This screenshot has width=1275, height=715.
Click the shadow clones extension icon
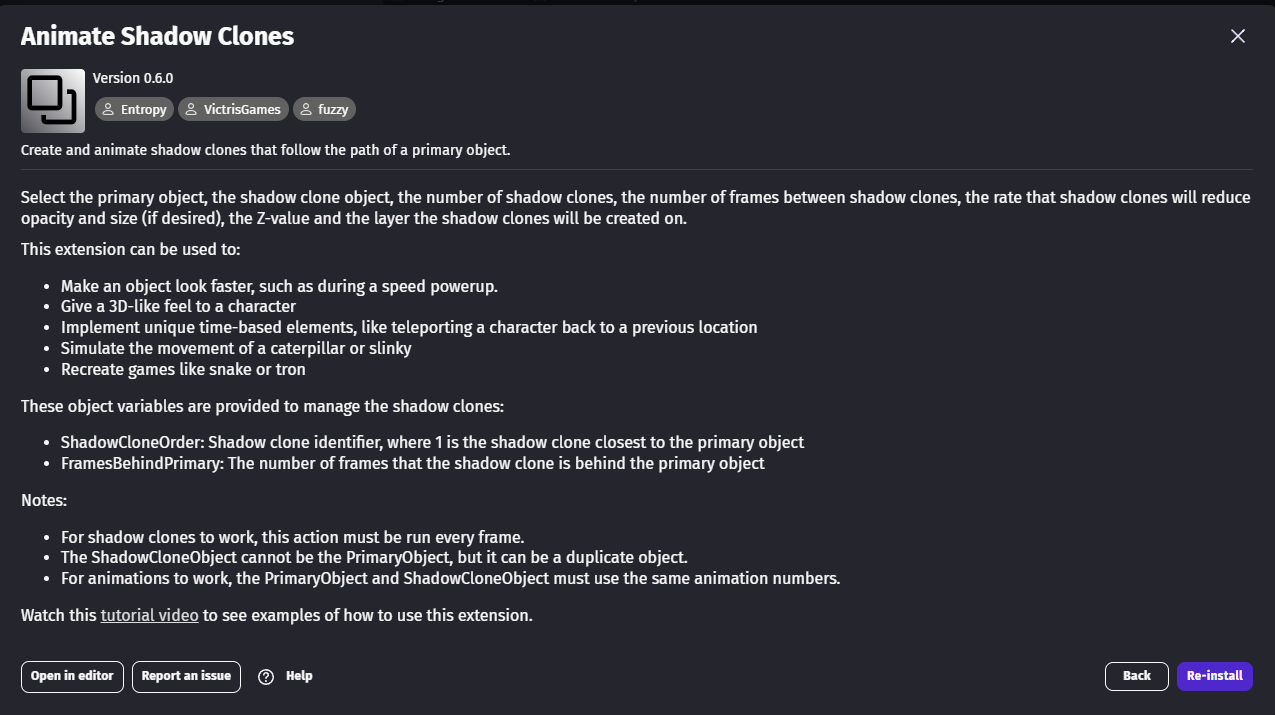(53, 101)
